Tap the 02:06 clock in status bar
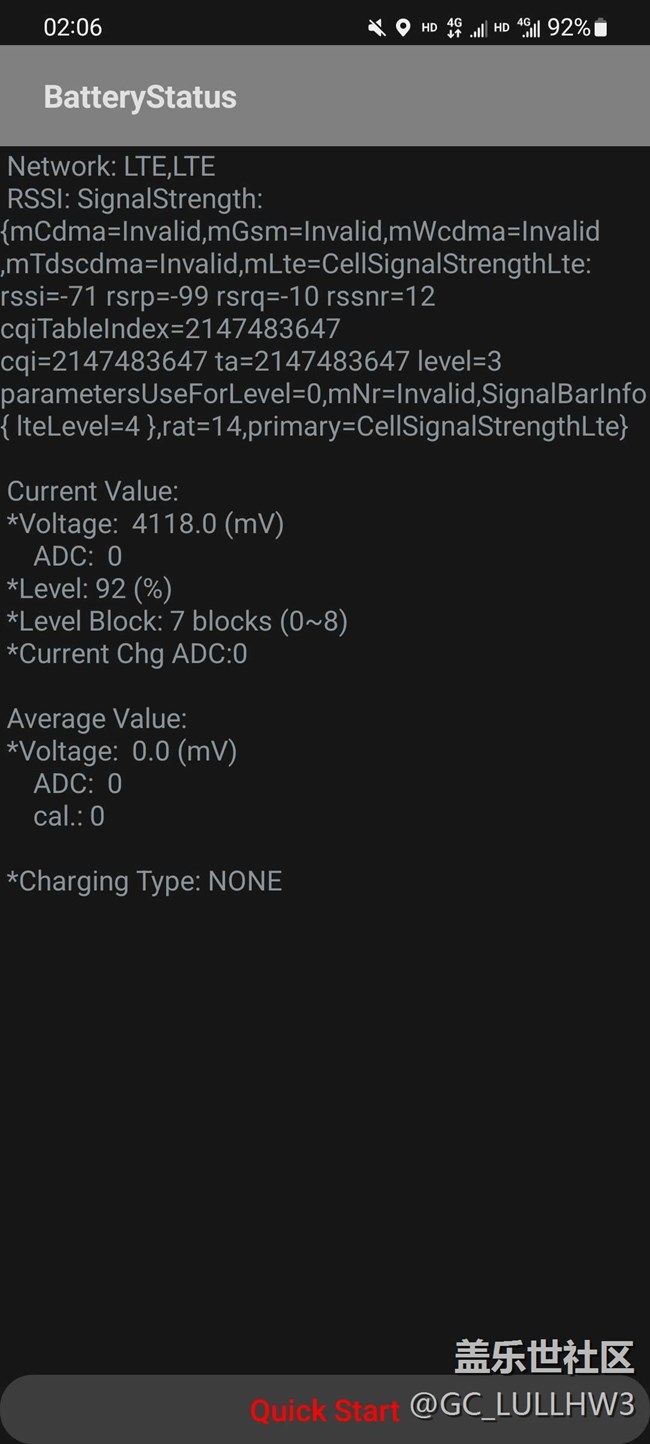The height and width of the screenshot is (1444, 650). click(x=72, y=28)
